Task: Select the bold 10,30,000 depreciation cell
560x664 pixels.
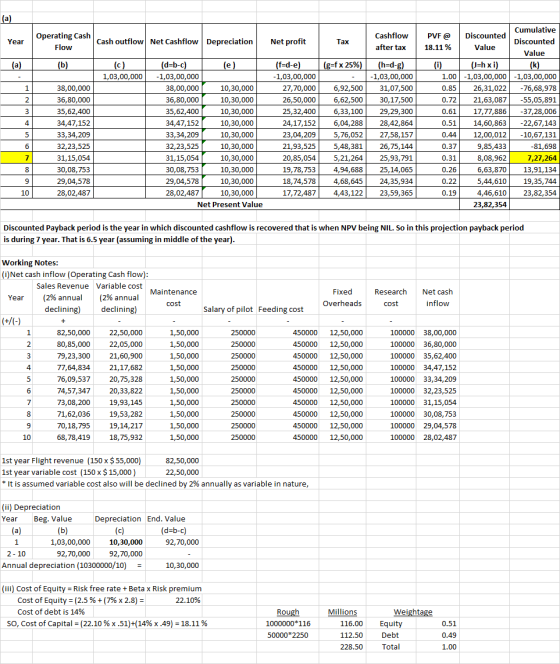Action: click(x=126, y=542)
